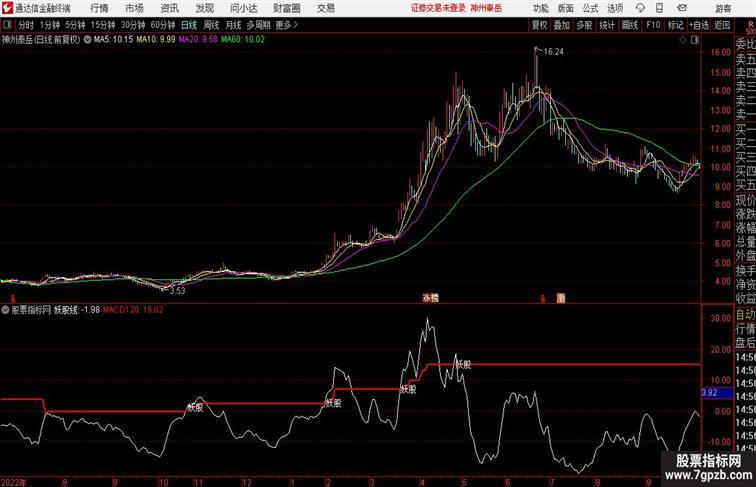Select the 月线 monthly period tab

pyautogui.click(x=233, y=25)
